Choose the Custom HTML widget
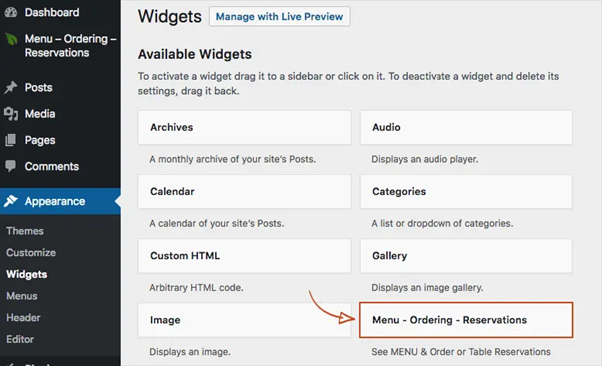 coord(245,256)
